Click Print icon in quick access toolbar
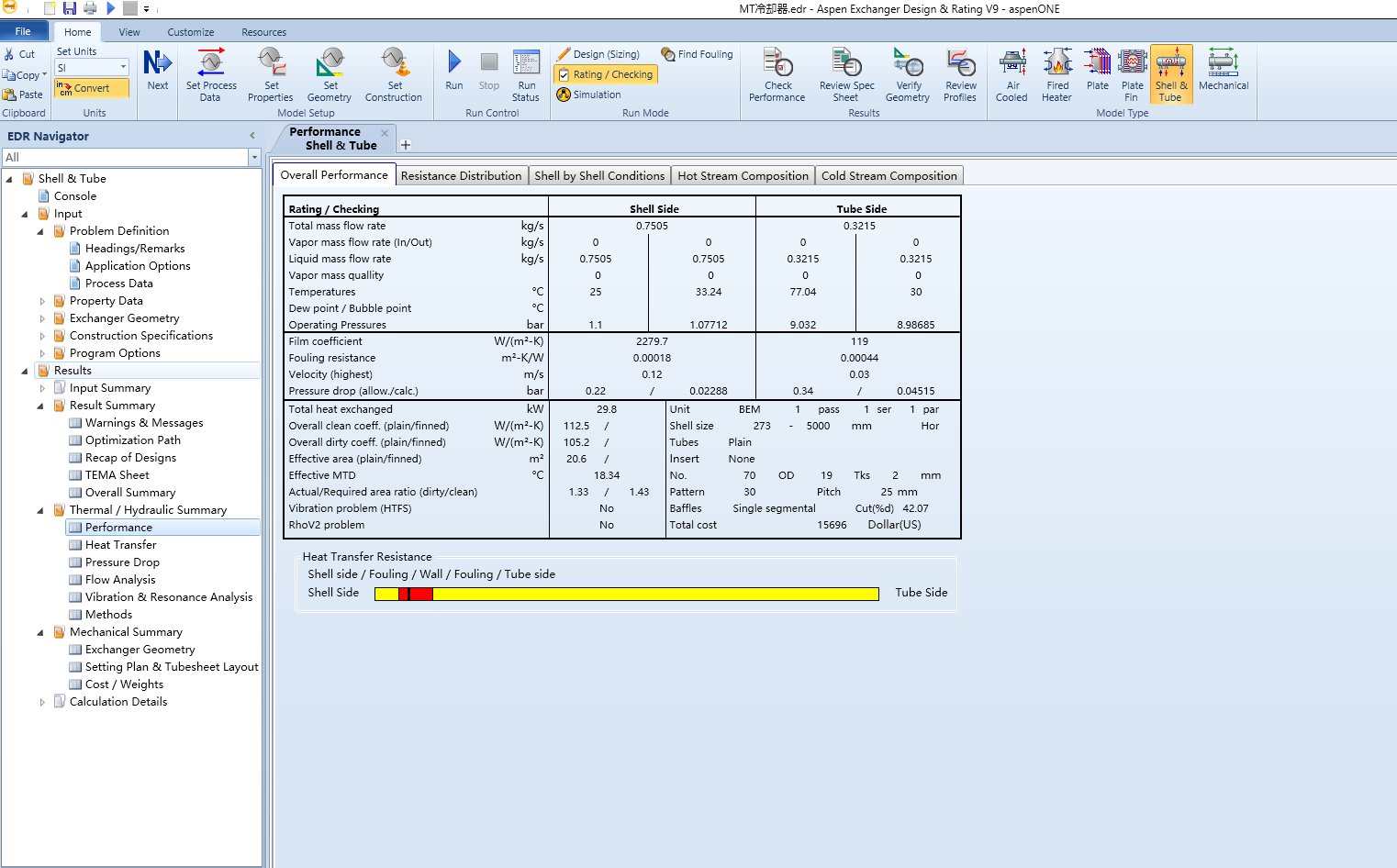1397x868 pixels. pos(90,8)
